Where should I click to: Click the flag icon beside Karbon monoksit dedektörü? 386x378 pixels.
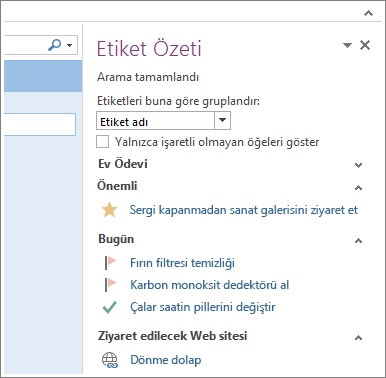click(110, 285)
